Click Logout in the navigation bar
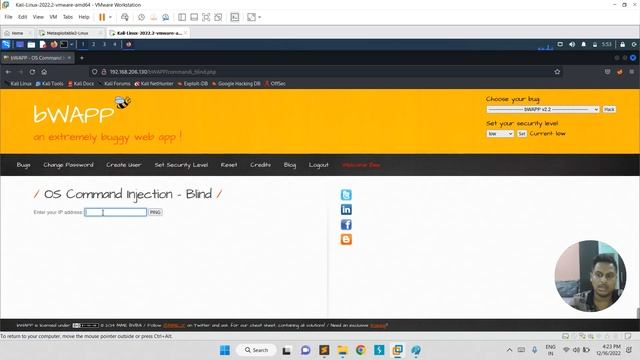Viewport: 640px width, 360px height. coord(318,165)
